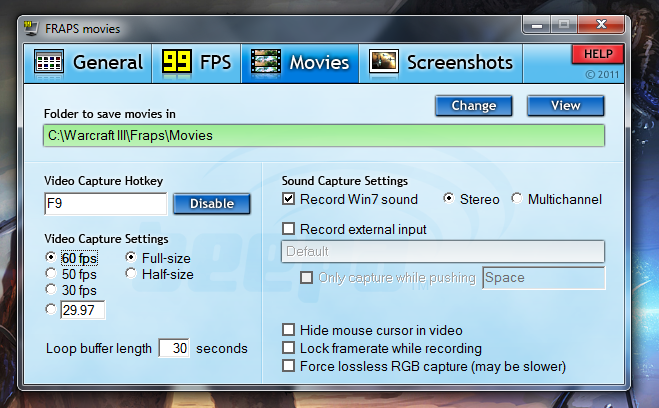Click the Screenshots picture icon
The height and width of the screenshot is (408, 659).
[383, 61]
